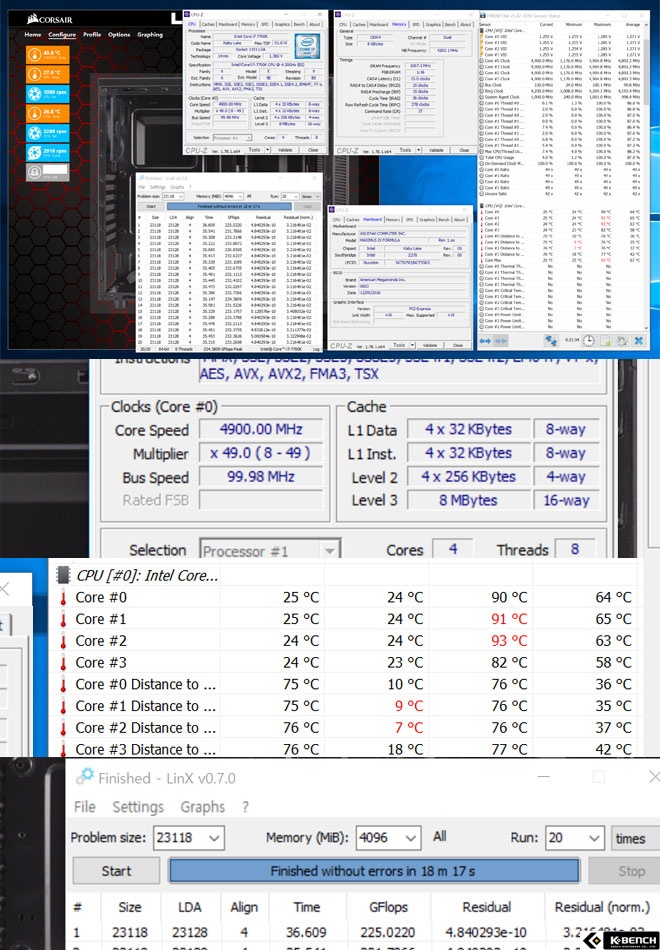This screenshot has width=660, height=950.
Task: Switch to SPD tab in the CPU-Z Memory window
Action: (416, 24)
